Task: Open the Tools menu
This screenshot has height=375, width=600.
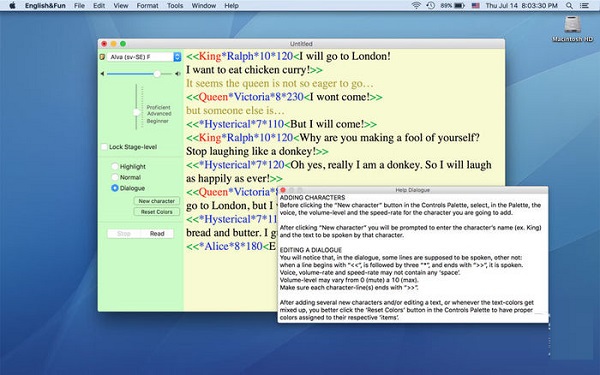Action: 175,6
